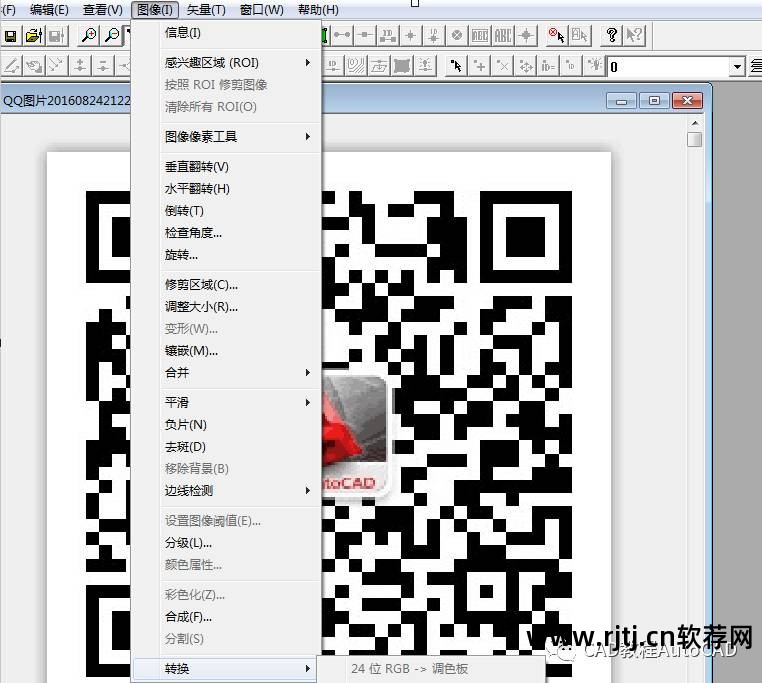Screen dimensions: 762x683
Task: Click the hand edit icon in second toolbar
Action: [x=34, y=66]
